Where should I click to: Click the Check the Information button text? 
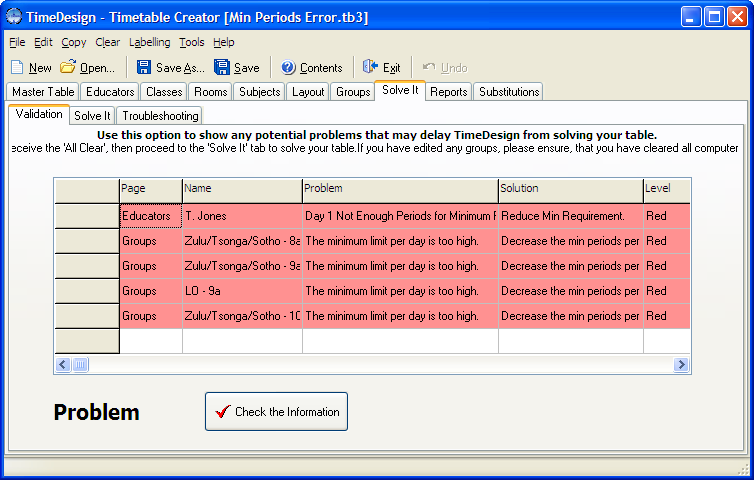tap(287, 412)
